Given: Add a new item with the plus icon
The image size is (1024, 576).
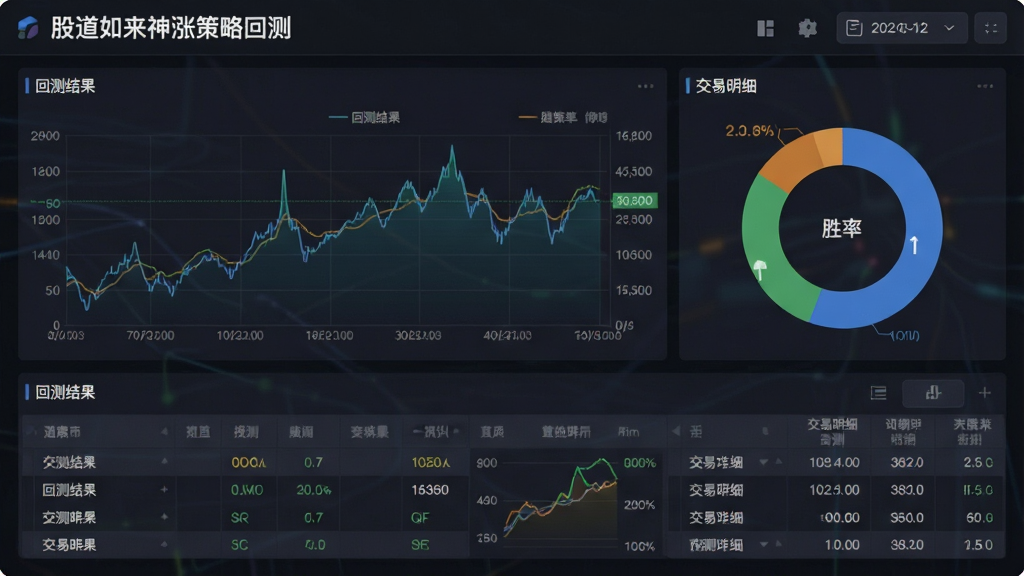Looking at the screenshot, I should click(x=985, y=392).
